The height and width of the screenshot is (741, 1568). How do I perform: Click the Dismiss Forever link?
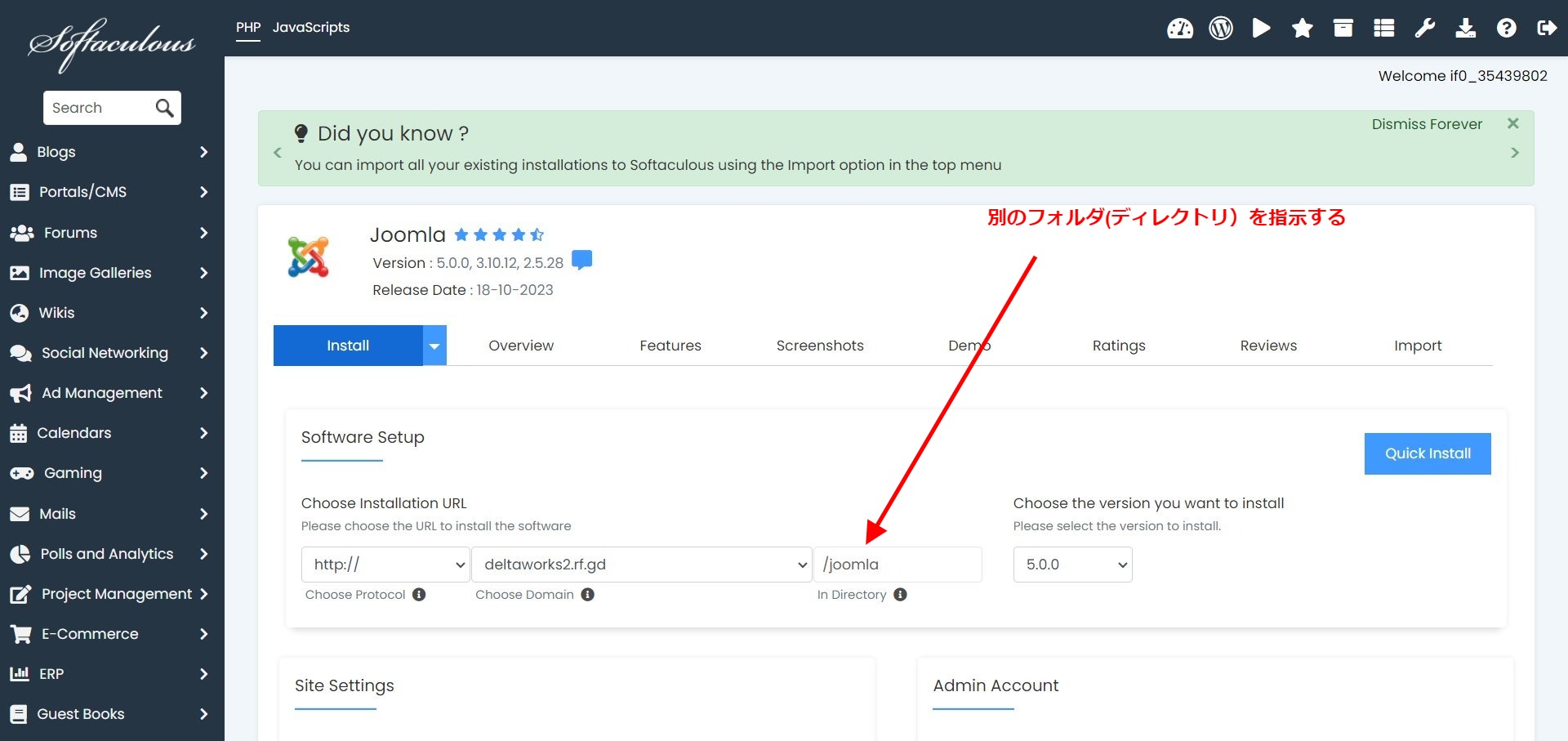pos(1426,124)
